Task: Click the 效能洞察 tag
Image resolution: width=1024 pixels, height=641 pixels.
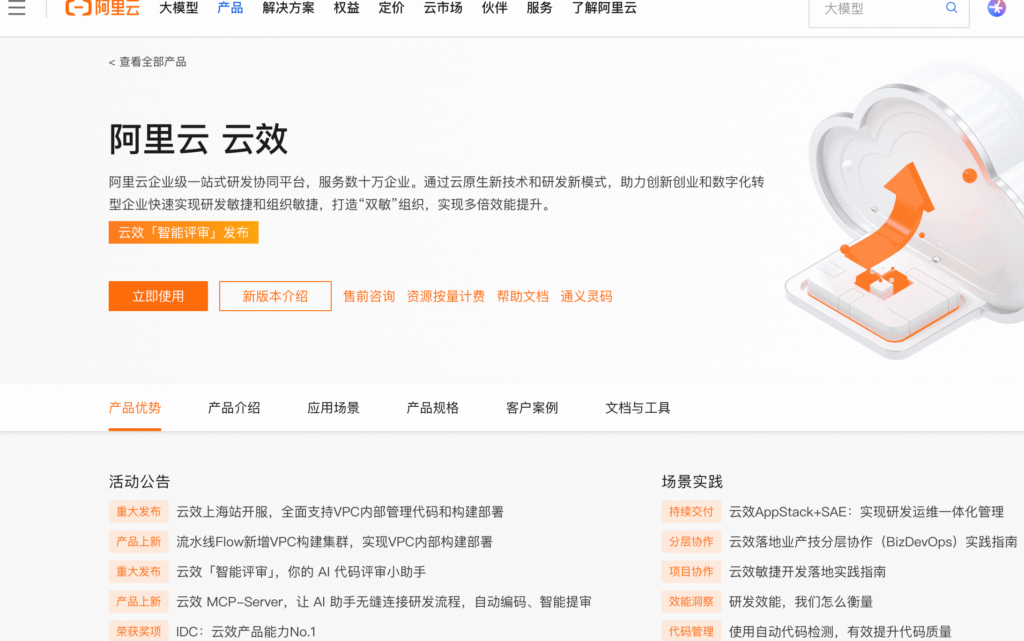Action: point(691,602)
